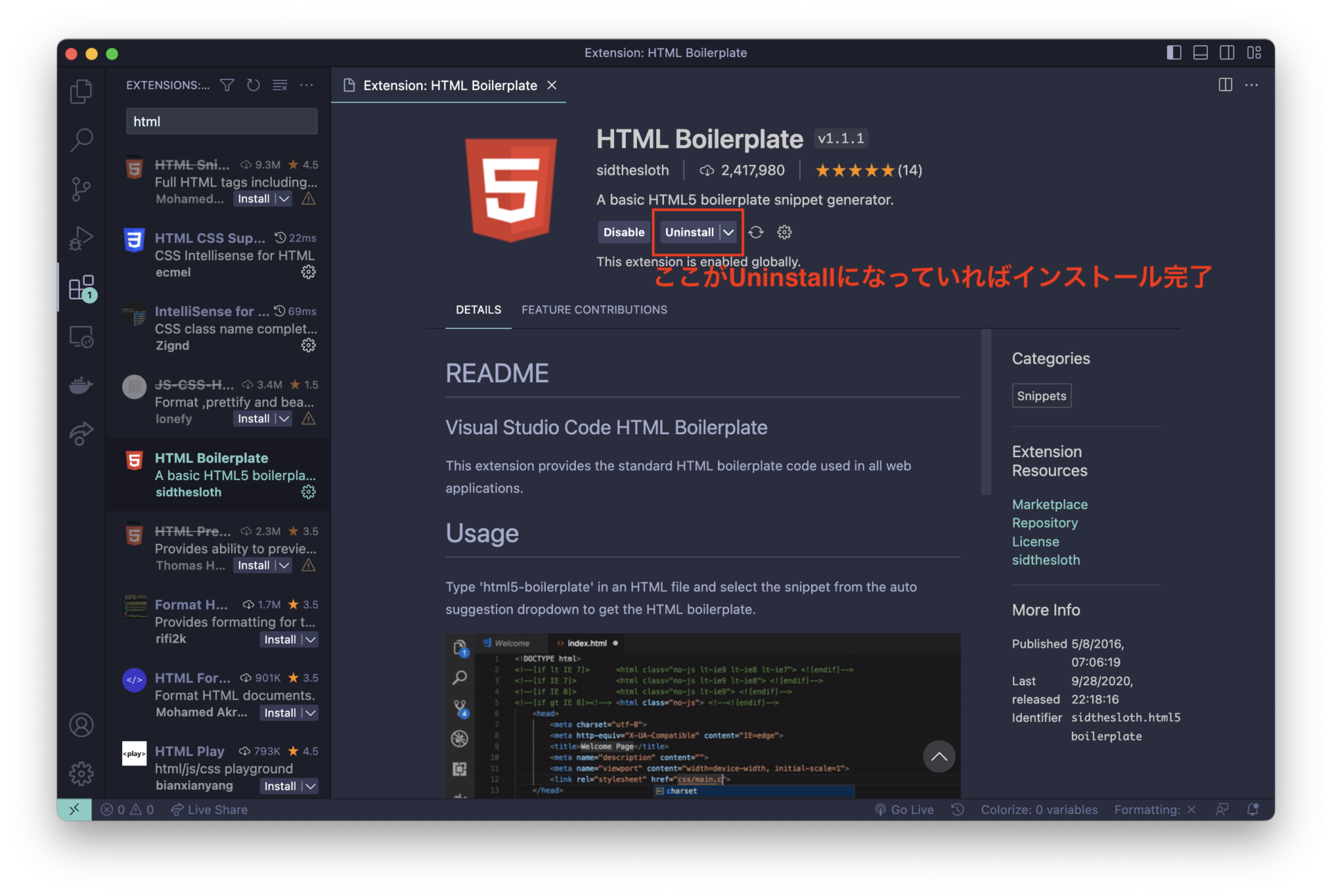The image size is (1332, 896).
Task: Click the usage screenshot thumbnail in README
Action: [703, 715]
